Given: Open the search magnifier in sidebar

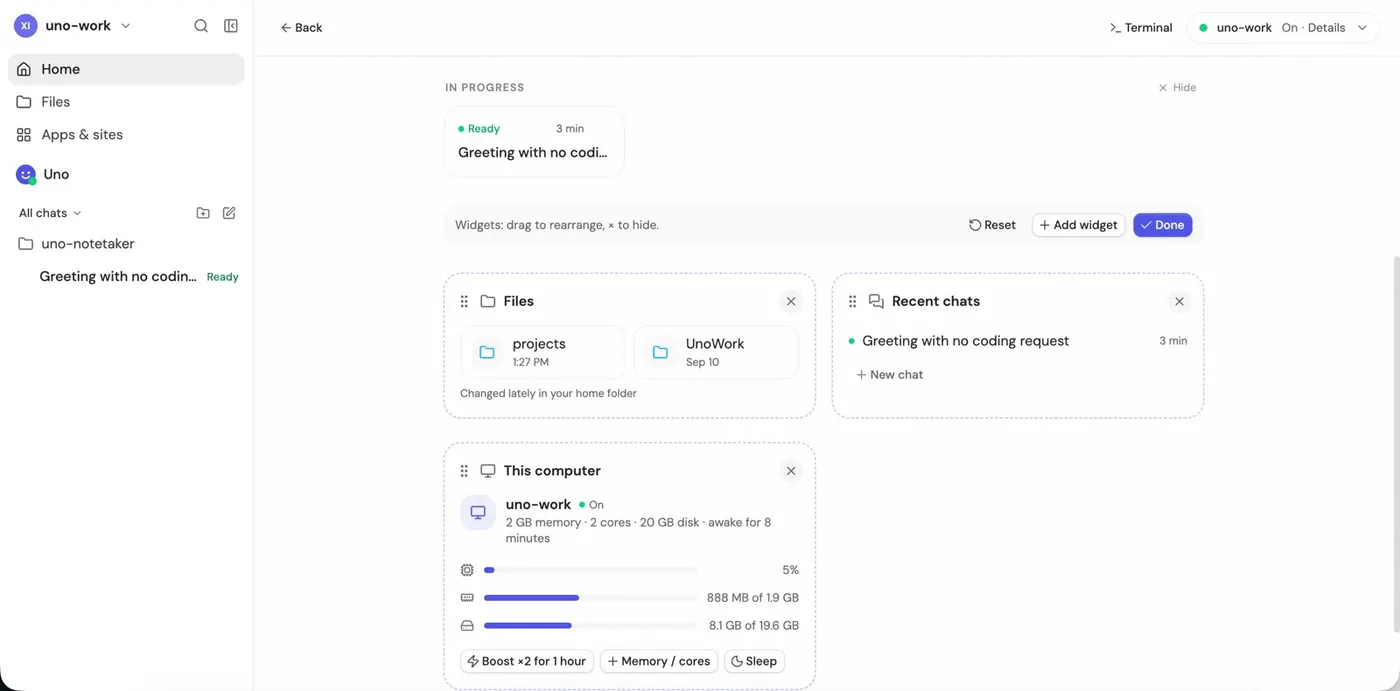Looking at the screenshot, I should pyautogui.click(x=201, y=26).
